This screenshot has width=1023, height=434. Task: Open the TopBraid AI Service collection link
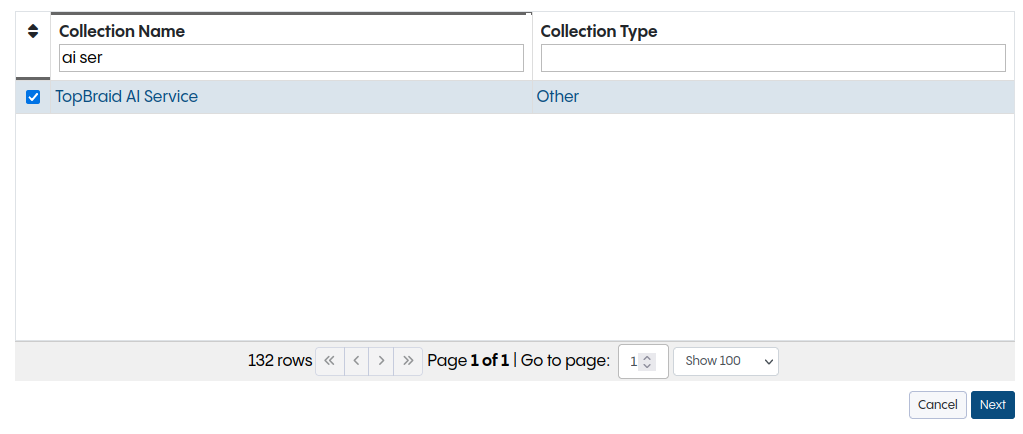tap(127, 97)
